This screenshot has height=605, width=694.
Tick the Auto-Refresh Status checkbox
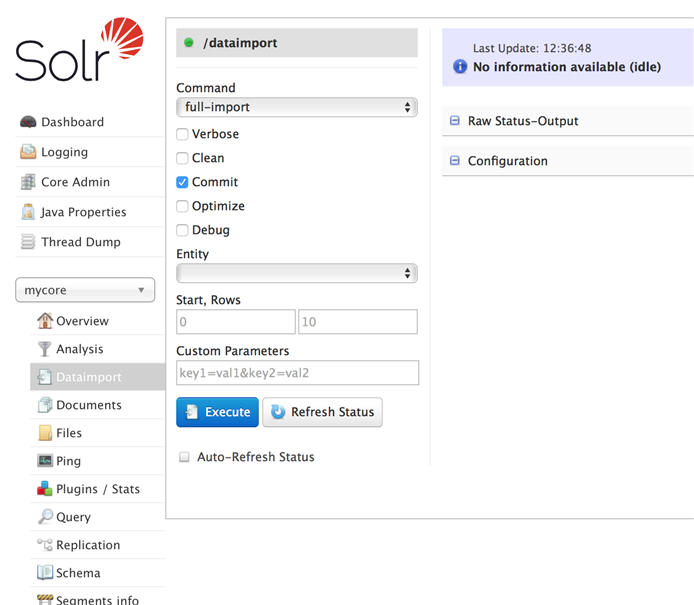point(184,457)
